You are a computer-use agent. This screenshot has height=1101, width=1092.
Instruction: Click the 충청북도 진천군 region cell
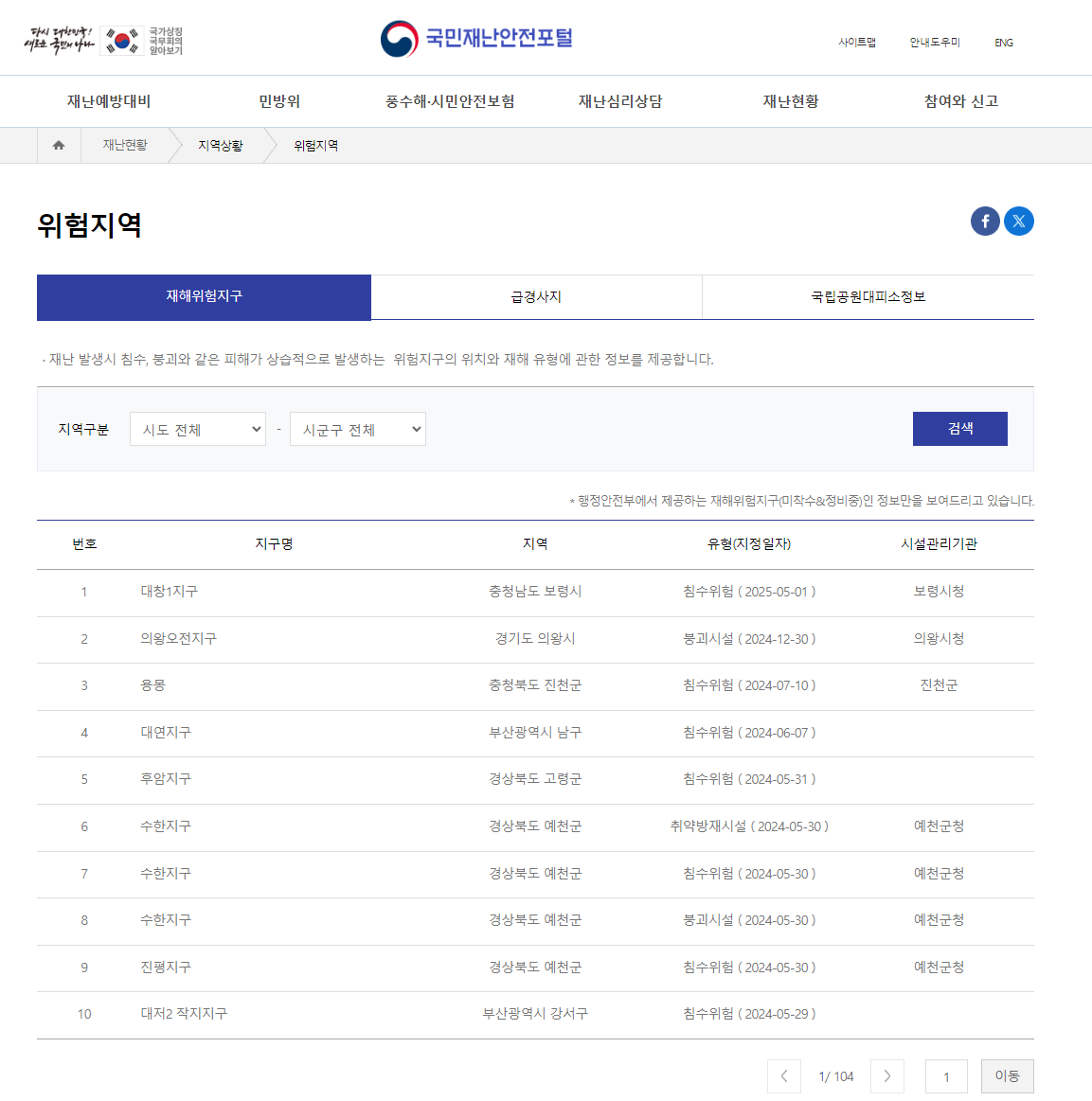(535, 685)
